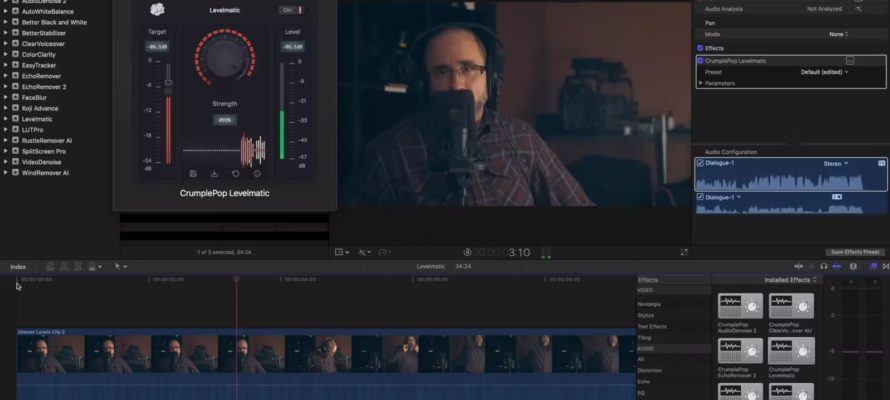Select VideoDenoise in the sidebar list

click(40, 162)
